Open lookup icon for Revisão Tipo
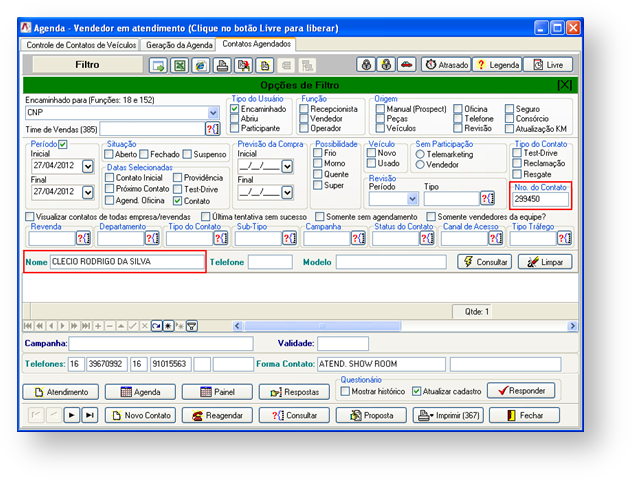632x480 pixels. [x=487, y=198]
